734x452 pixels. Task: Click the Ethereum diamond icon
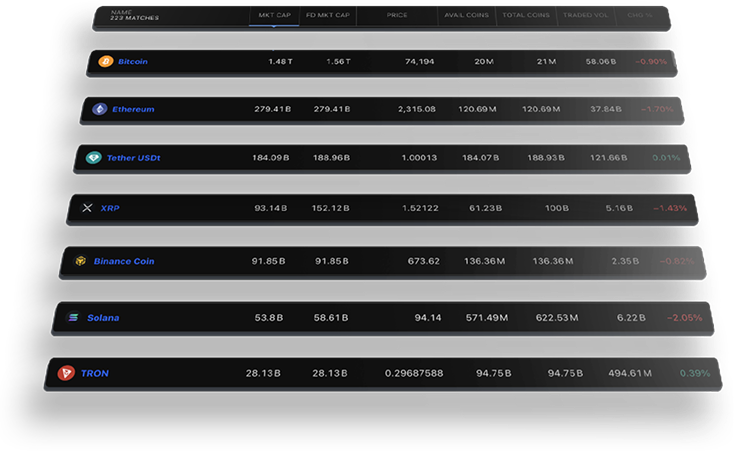click(99, 109)
